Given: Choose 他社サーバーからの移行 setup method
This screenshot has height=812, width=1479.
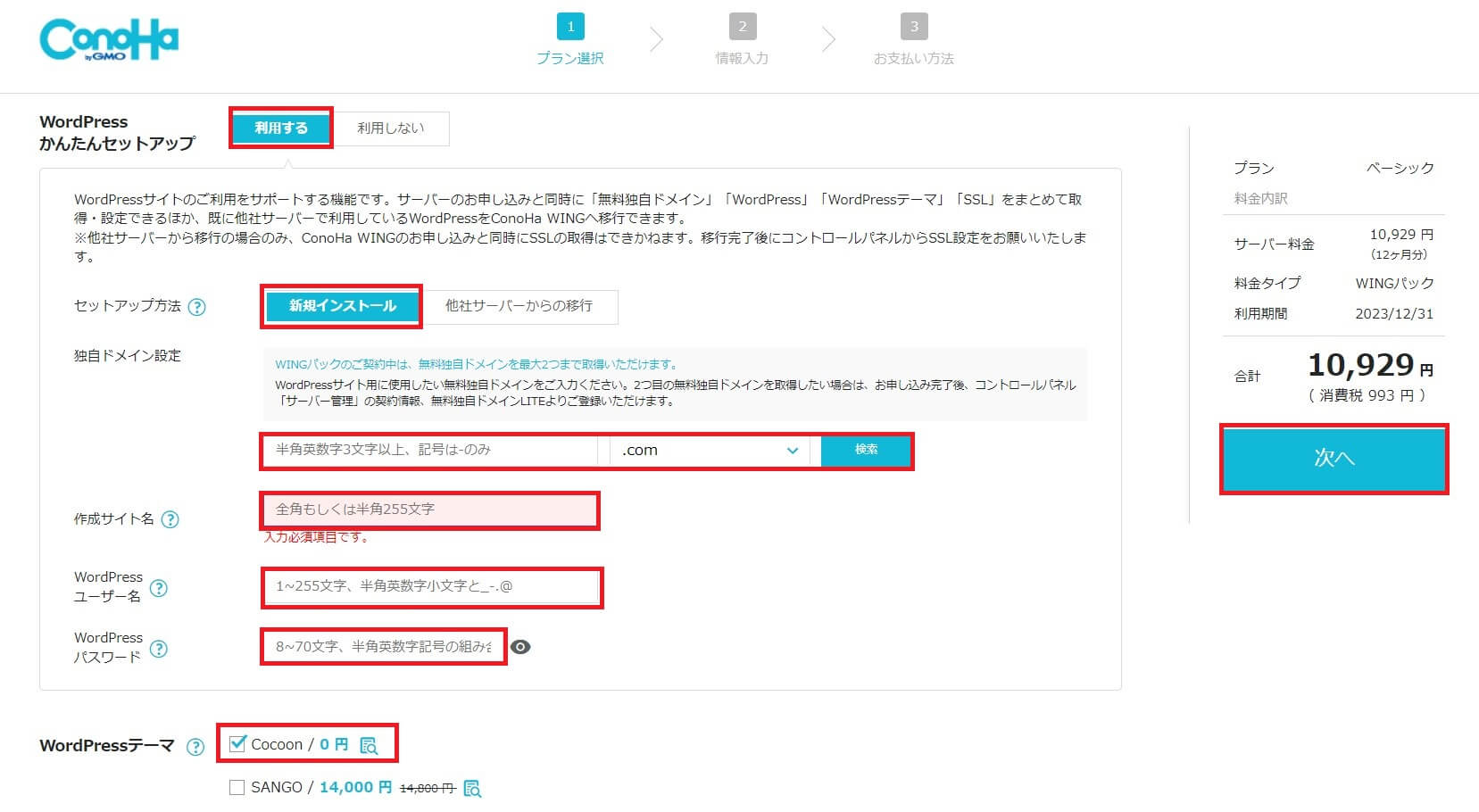Looking at the screenshot, I should tap(519, 306).
